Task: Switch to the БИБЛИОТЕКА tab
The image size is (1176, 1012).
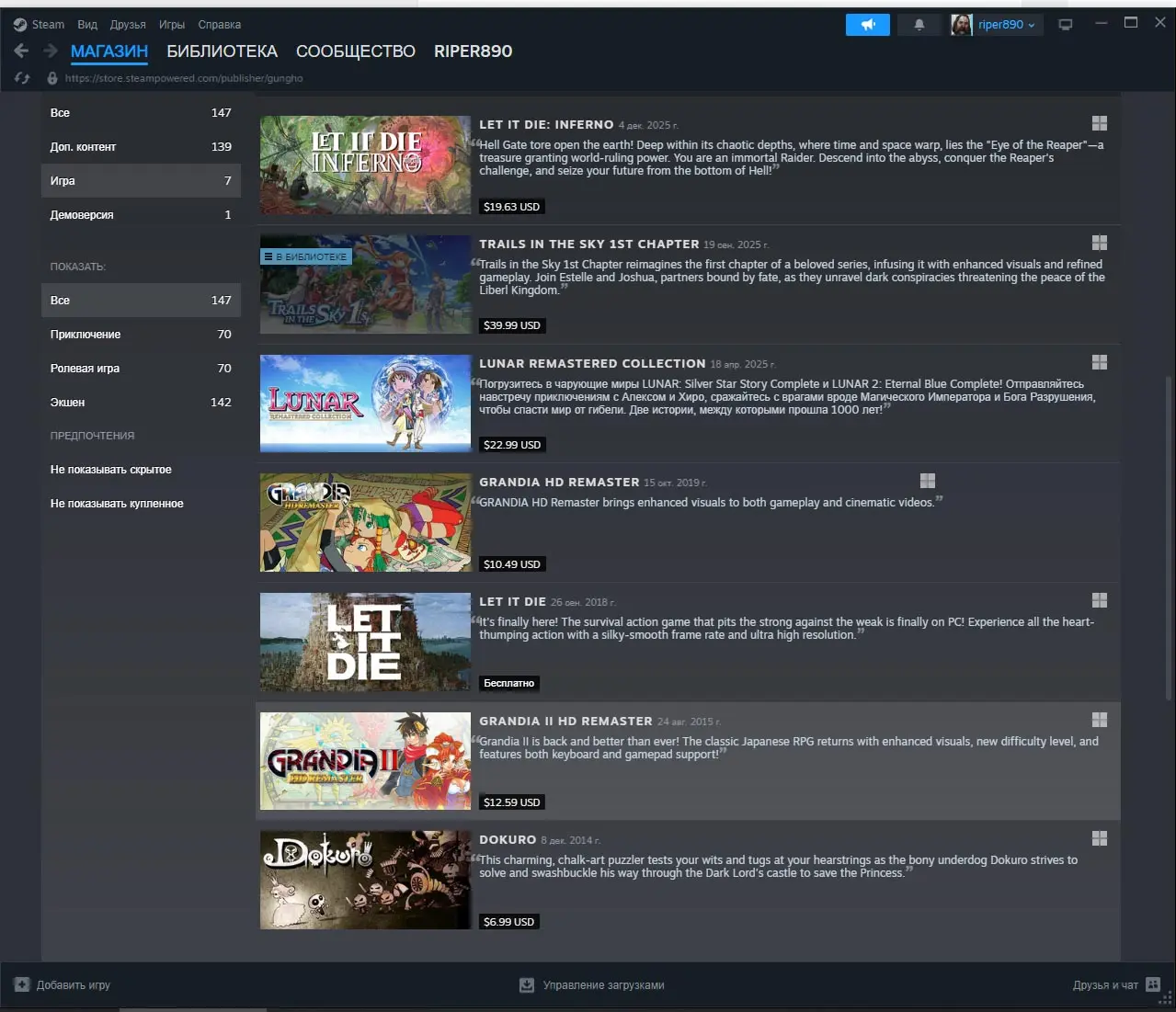Action: [x=222, y=51]
